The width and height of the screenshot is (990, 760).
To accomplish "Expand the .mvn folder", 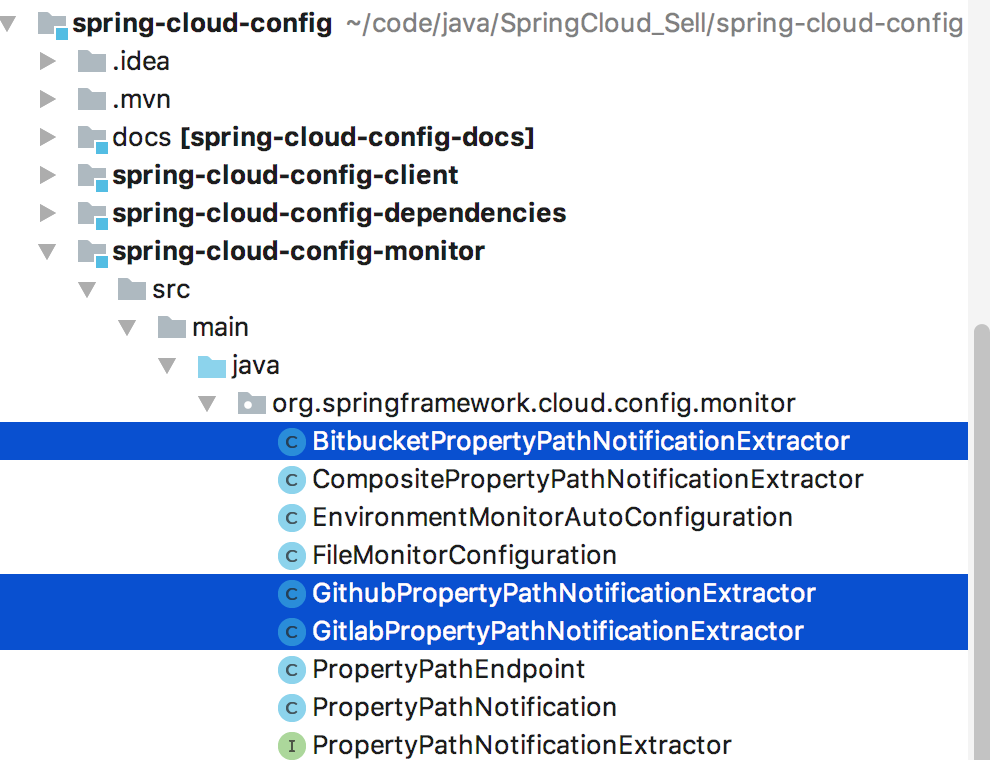I will point(47,100).
